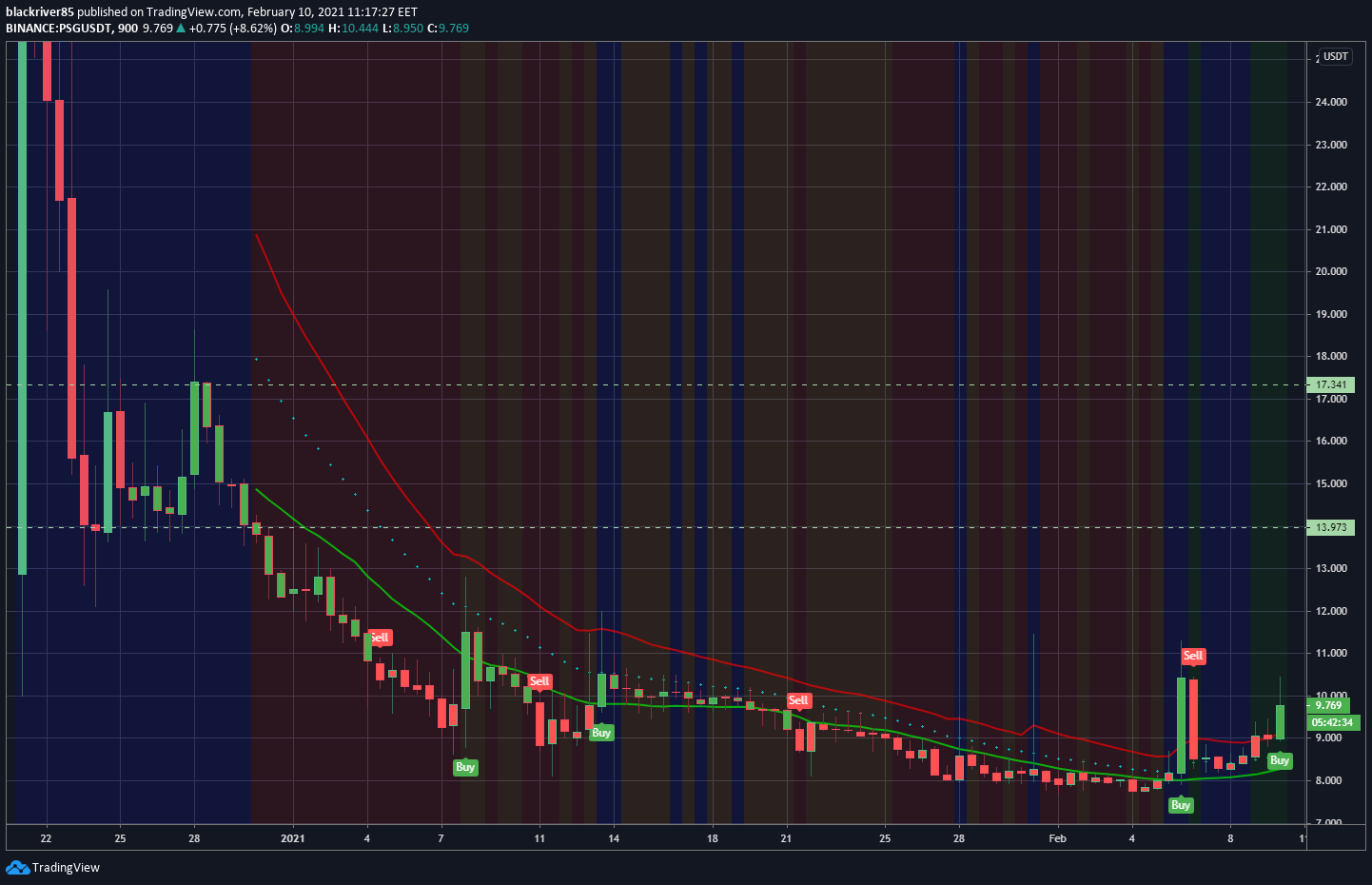Click the 23.000 price axis label
The image size is (1372, 885).
click(1331, 145)
